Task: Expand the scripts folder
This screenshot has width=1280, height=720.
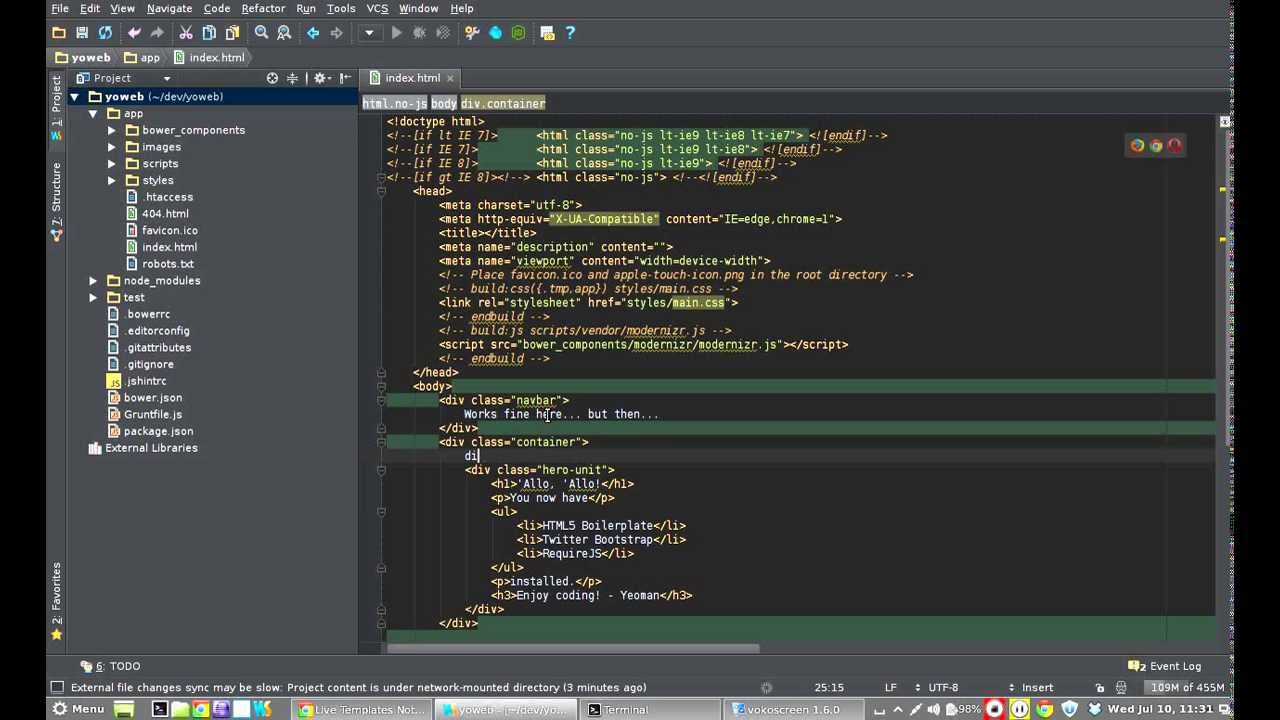Action: point(112,164)
